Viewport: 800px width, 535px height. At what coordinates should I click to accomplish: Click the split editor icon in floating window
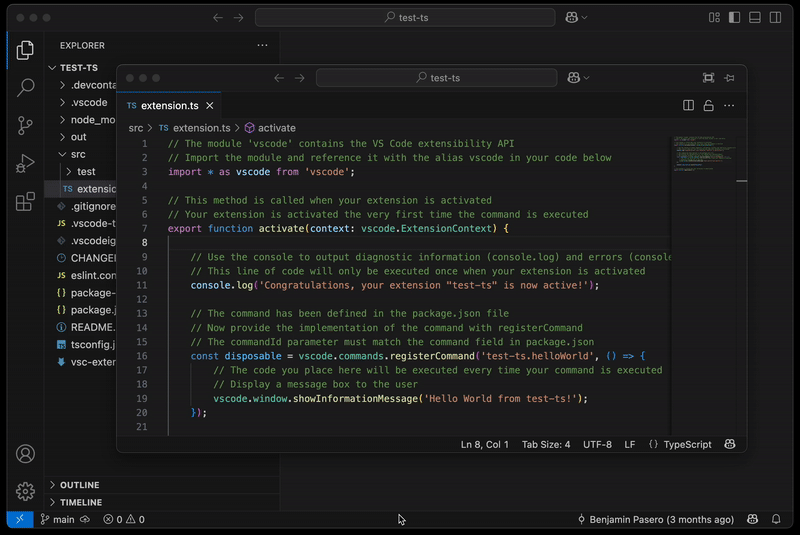[x=688, y=105]
